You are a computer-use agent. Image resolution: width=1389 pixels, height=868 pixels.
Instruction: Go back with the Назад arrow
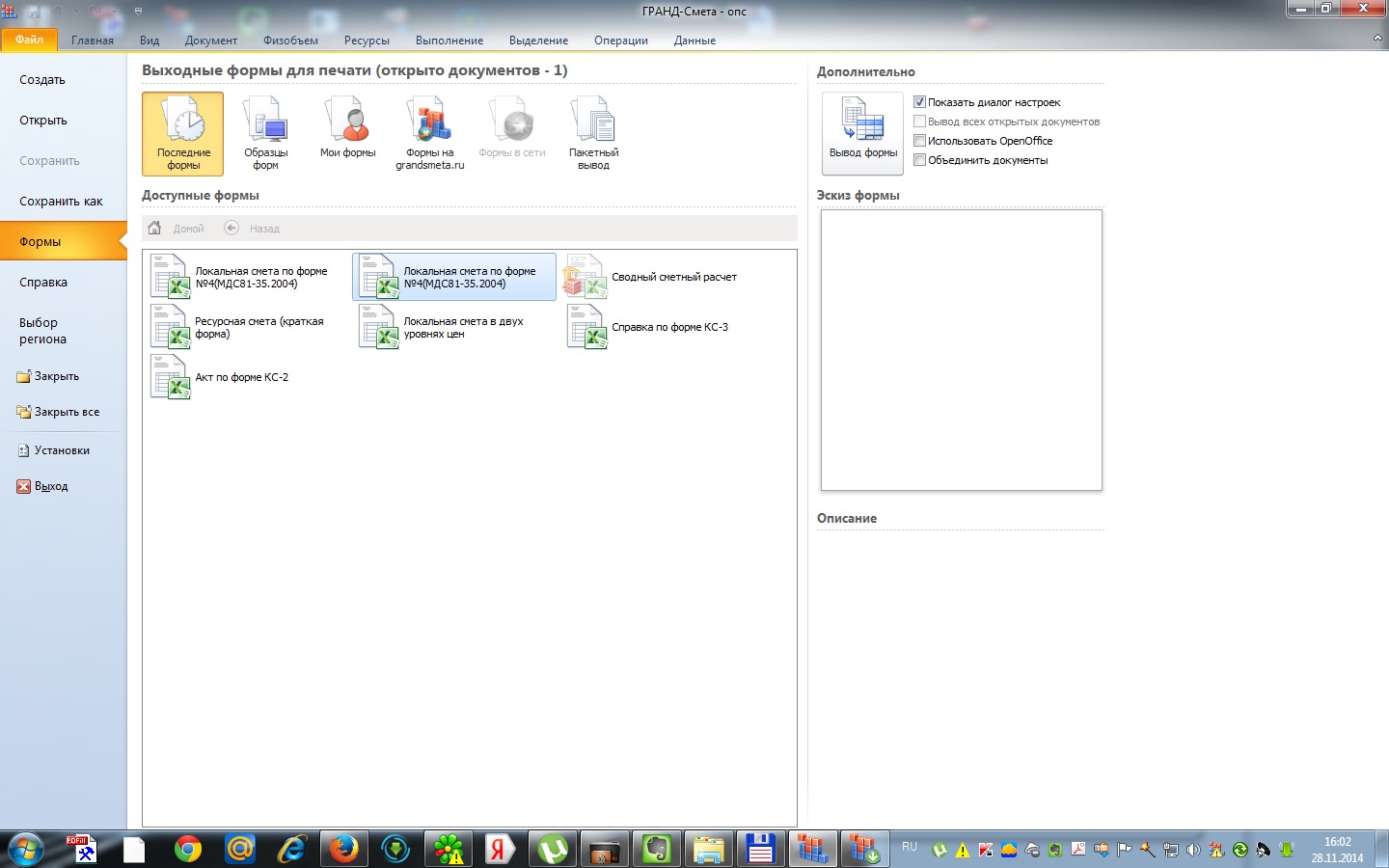[231, 229]
